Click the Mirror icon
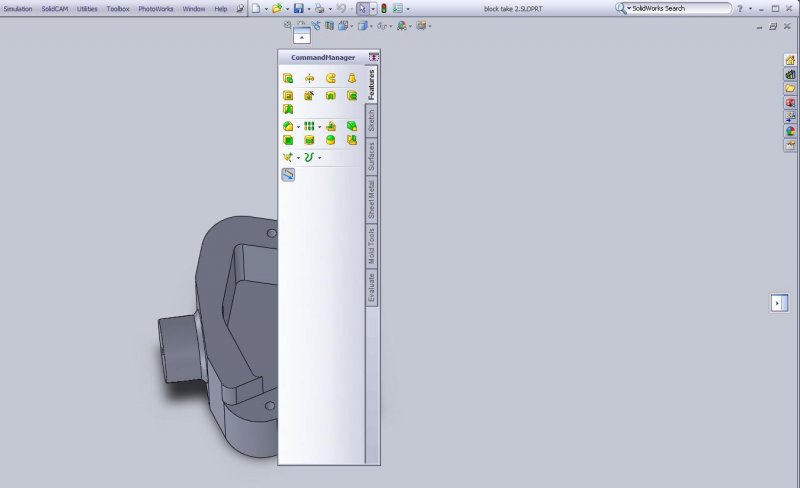This screenshot has width=800, height=488. point(352,140)
